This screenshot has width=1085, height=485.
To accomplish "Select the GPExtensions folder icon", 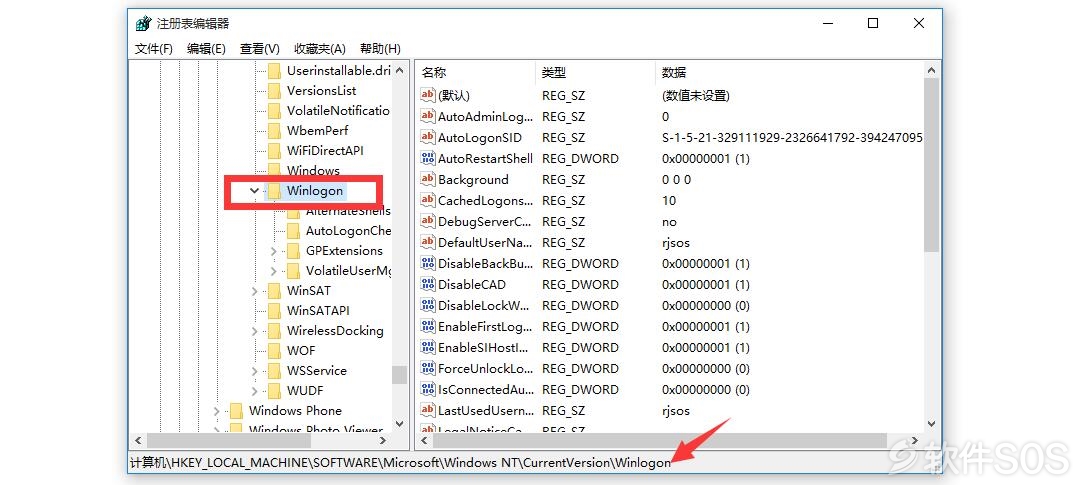I will pyautogui.click(x=293, y=251).
